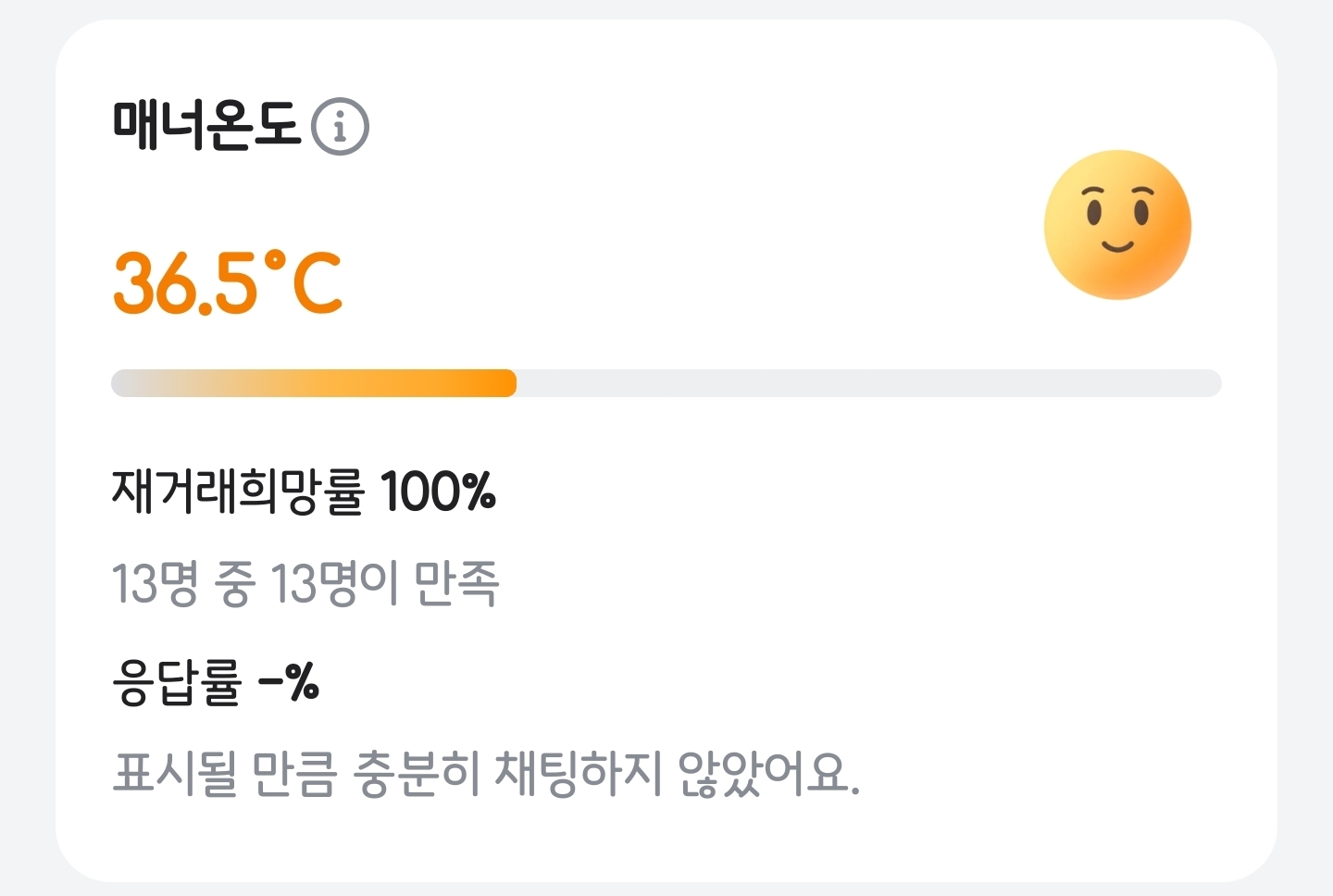Screen dimensions: 1333x896
Task: Tap the far right end of temperature bar
Action: tap(1211, 383)
